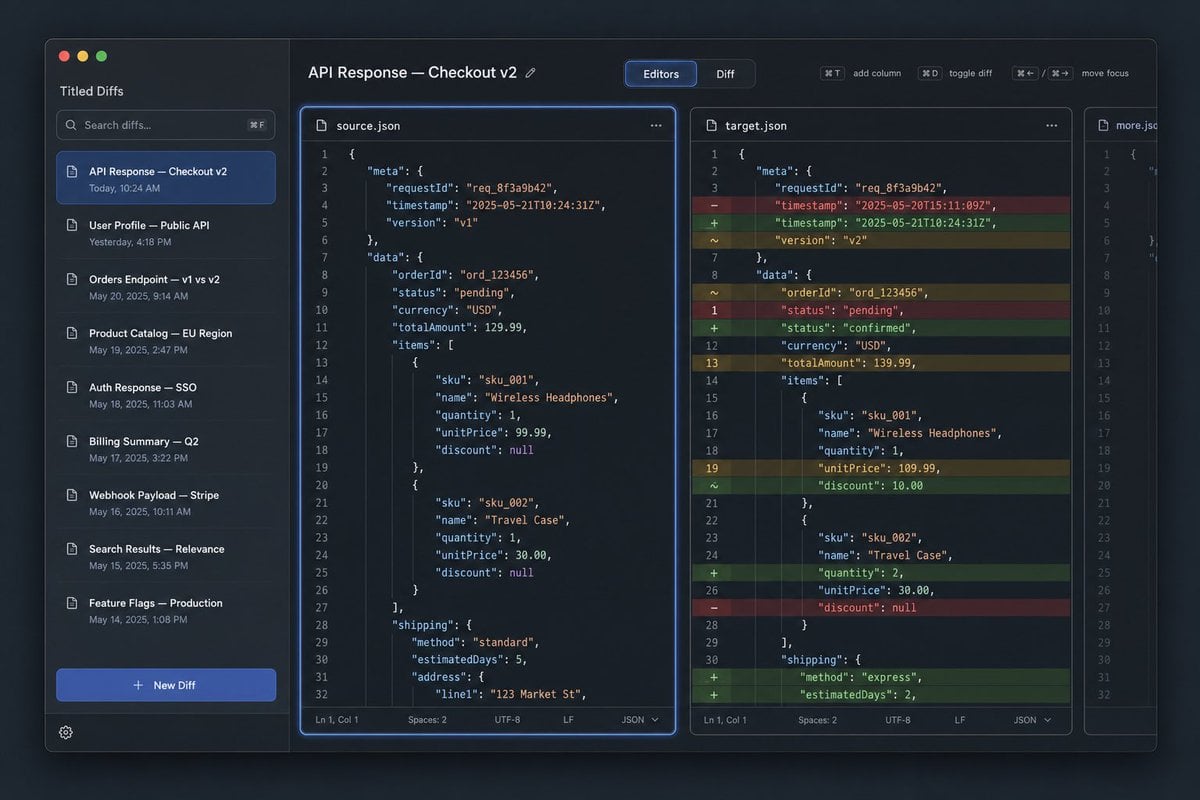This screenshot has width=1200, height=800.
Task: Change UTF-8 encoding in target.json status bar
Action: pos(898,720)
